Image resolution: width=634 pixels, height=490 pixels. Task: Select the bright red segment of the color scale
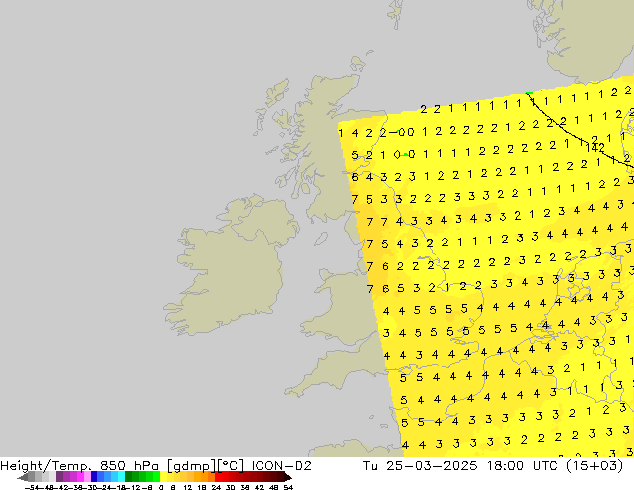pyautogui.click(x=218, y=477)
